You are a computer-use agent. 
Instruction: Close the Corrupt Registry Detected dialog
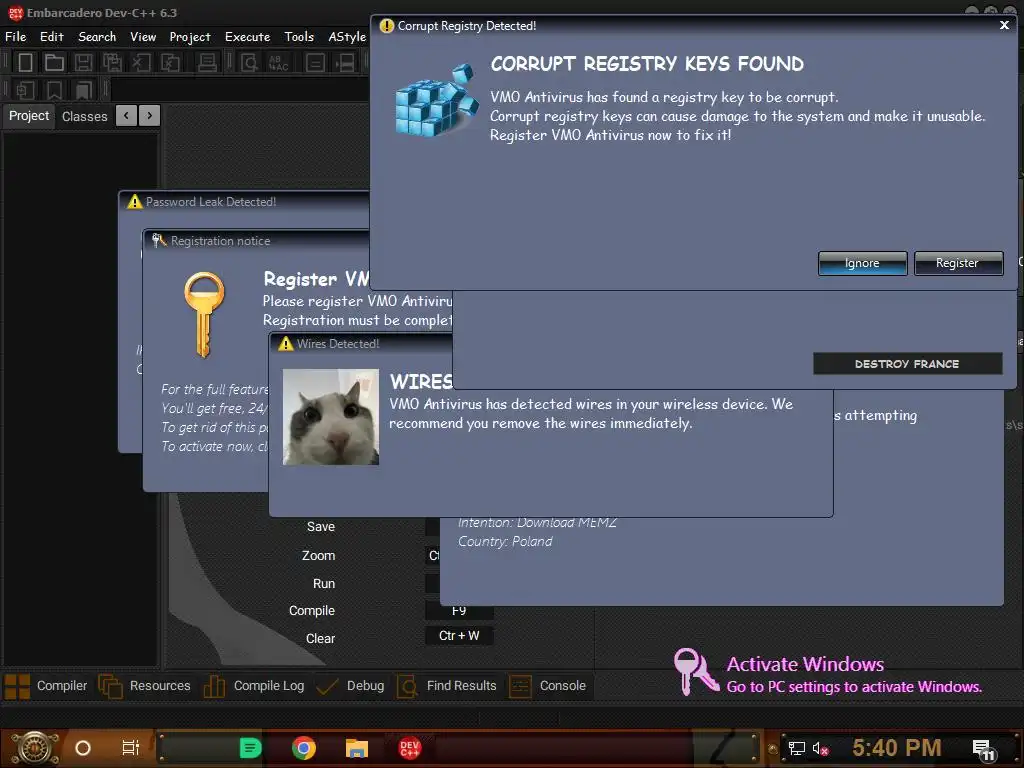tap(1004, 25)
